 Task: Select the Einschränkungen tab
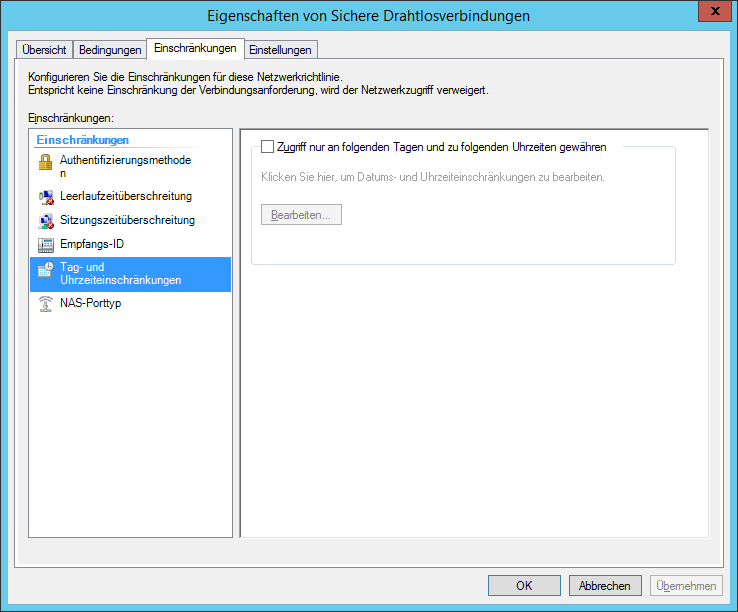pos(195,48)
